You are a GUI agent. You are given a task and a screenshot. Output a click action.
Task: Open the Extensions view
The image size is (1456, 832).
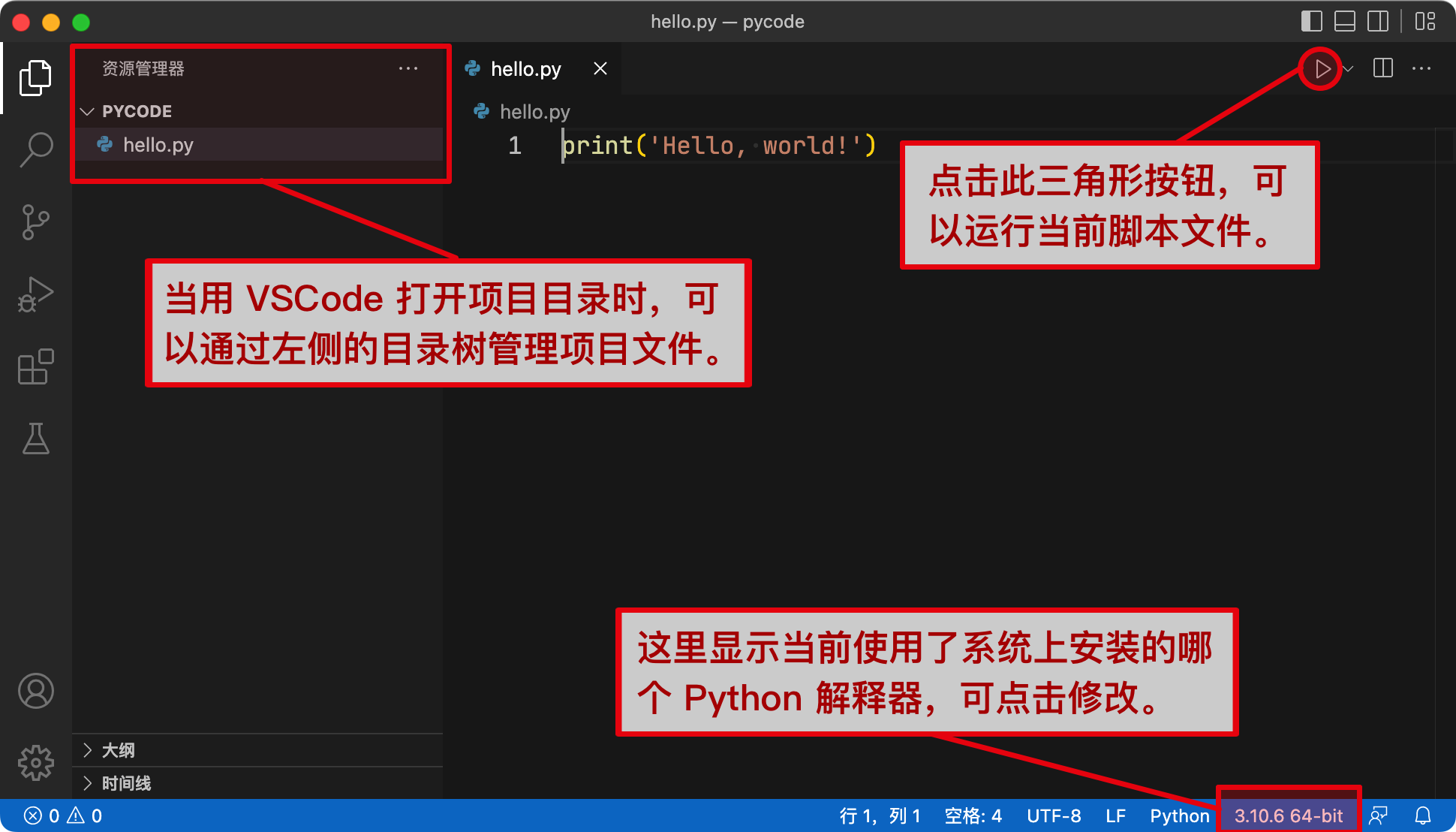pyautogui.click(x=35, y=367)
